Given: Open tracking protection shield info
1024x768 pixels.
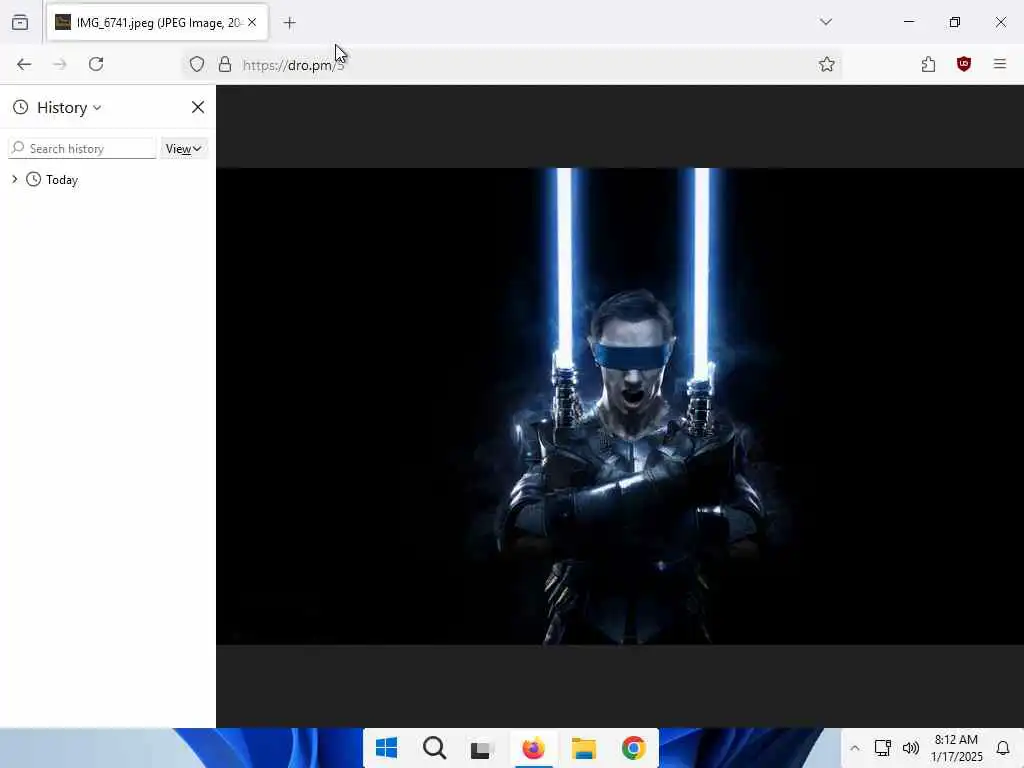Looking at the screenshot, I should 197,64.
